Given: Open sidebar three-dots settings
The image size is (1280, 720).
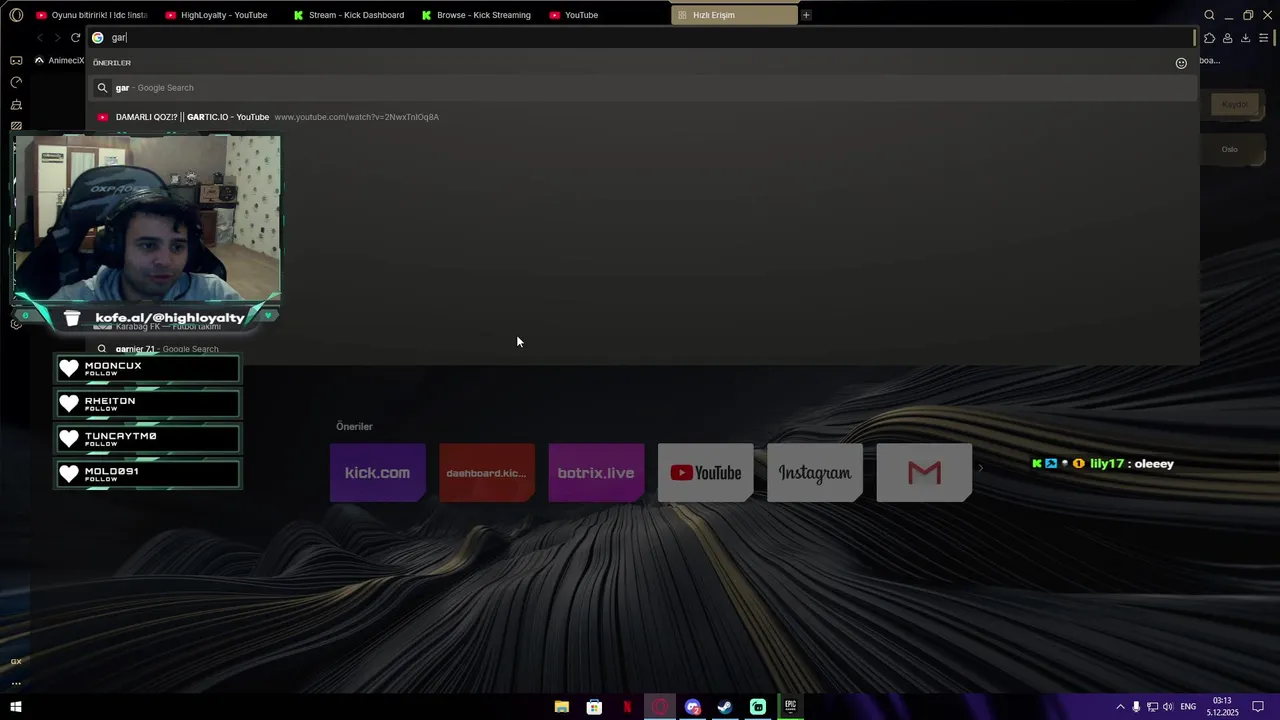Looking at the screenshot, I should pyautogui.click(x=16, y=684).
